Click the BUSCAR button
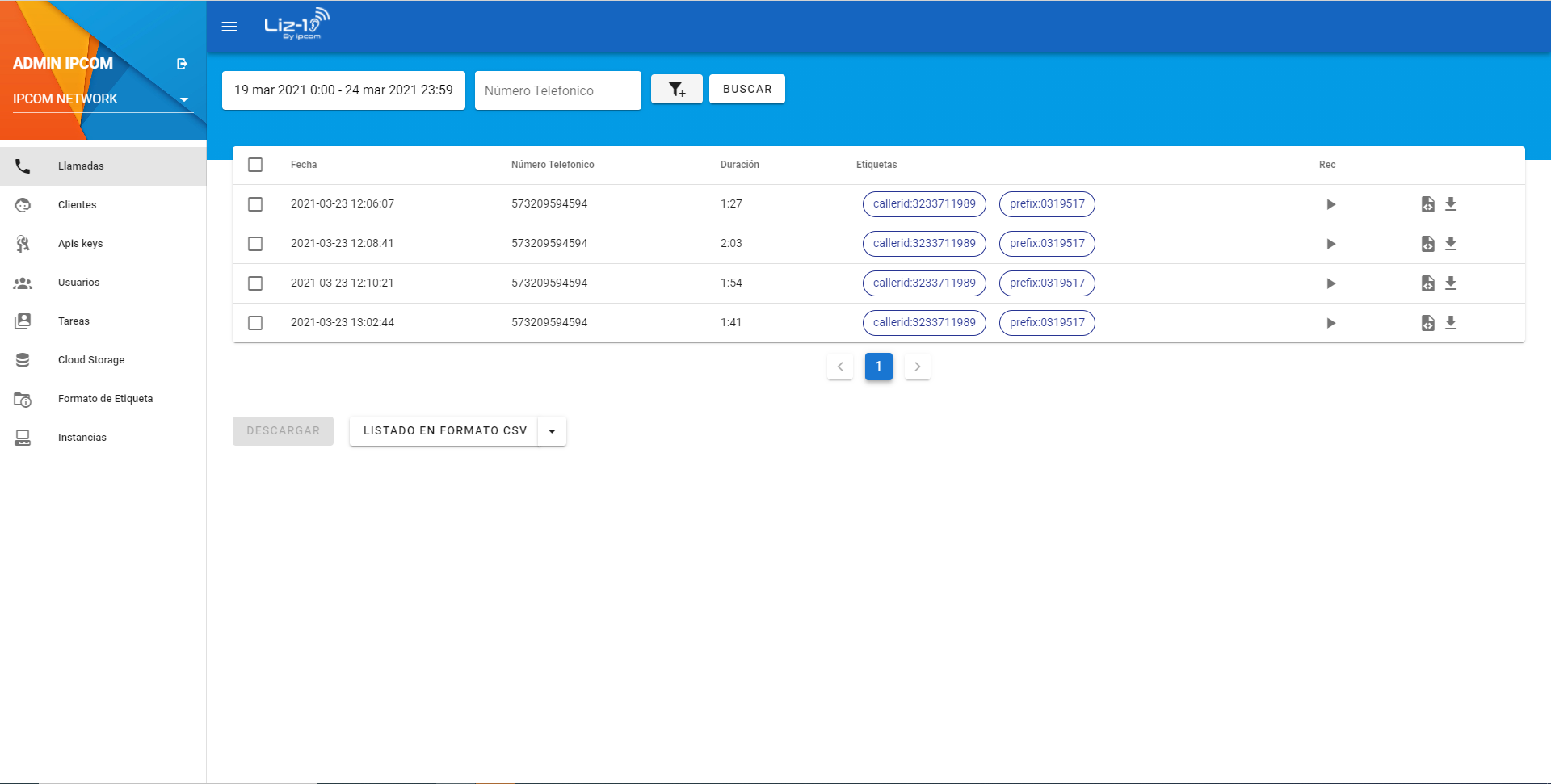The height and width of the screenshot is (784, 1551). click(747, 89)
